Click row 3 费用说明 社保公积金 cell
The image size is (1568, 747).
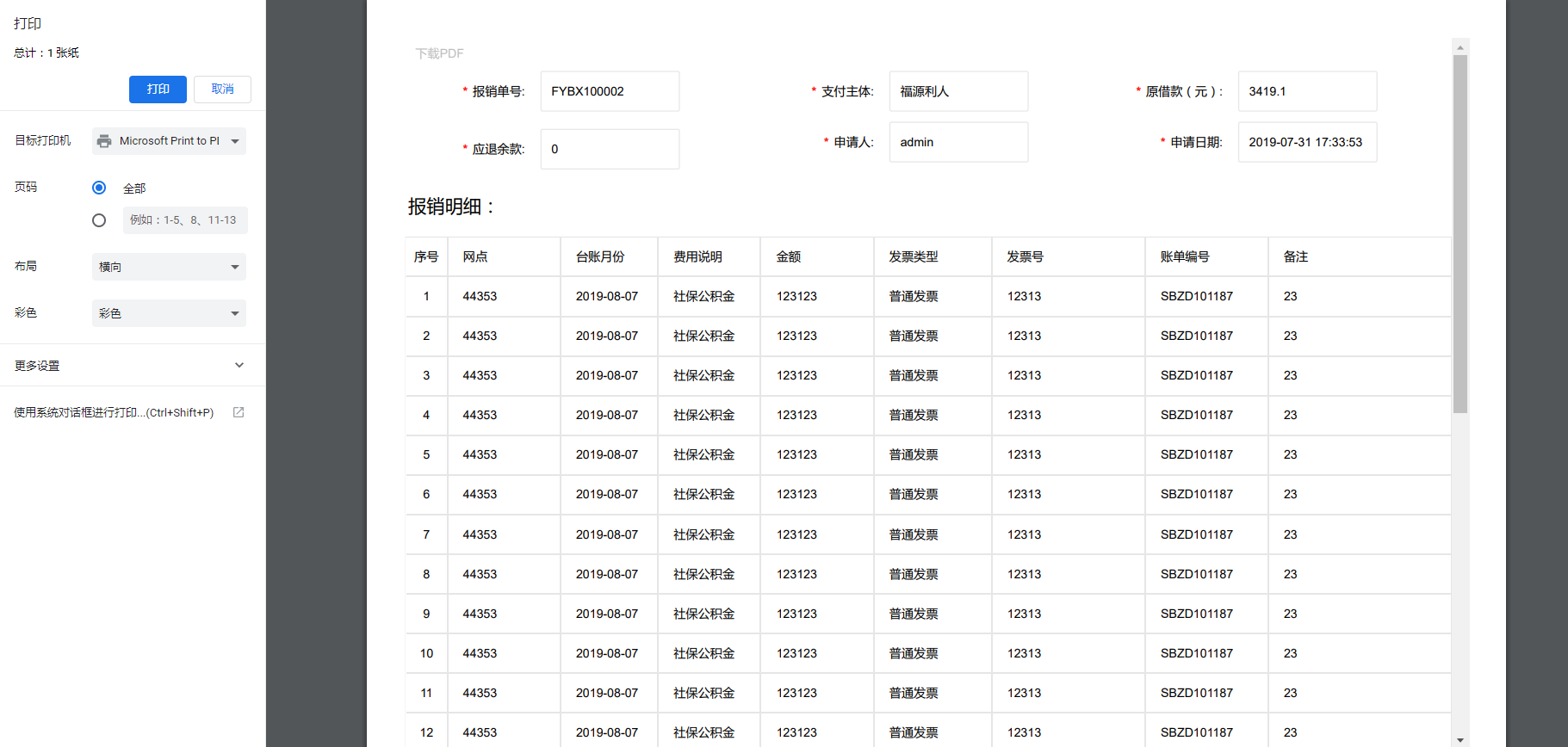pos(709,375)
